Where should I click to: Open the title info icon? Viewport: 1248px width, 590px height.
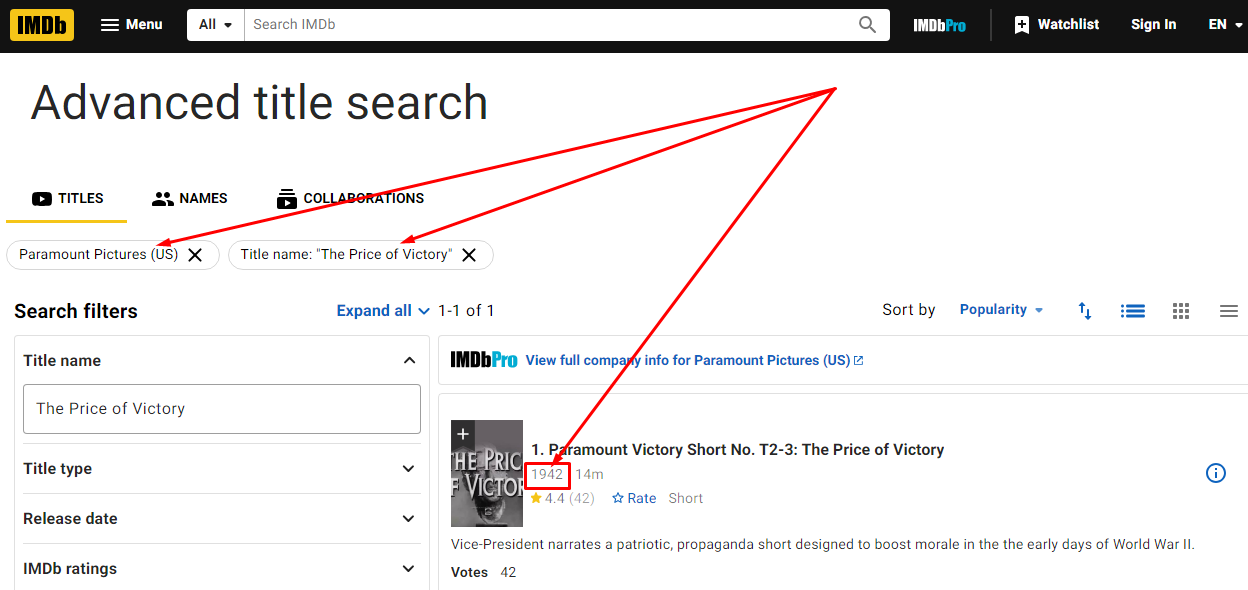tap(1216, 473)
